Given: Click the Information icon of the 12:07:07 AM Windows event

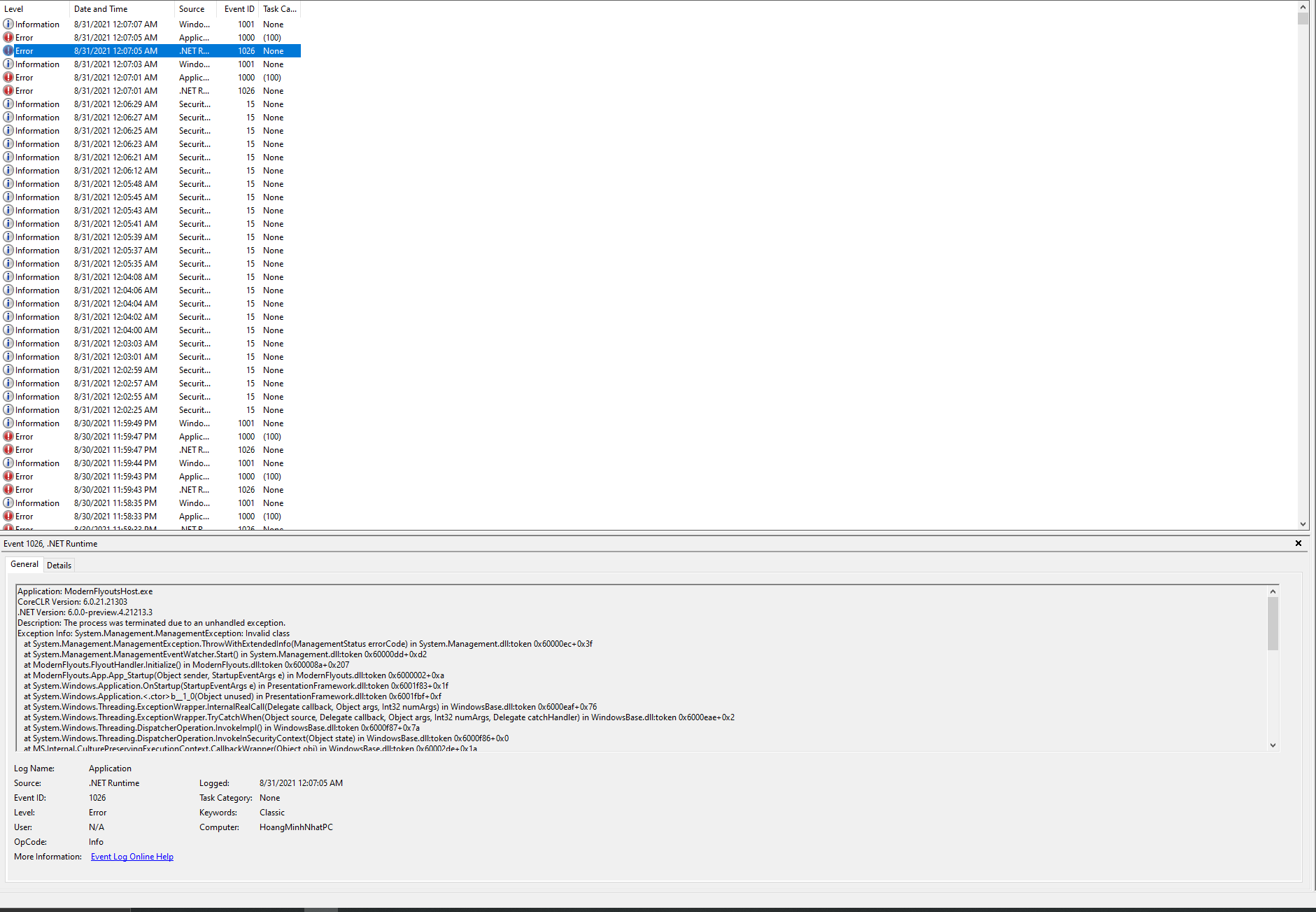Looking at the screenshot, I should coord(8,24).
